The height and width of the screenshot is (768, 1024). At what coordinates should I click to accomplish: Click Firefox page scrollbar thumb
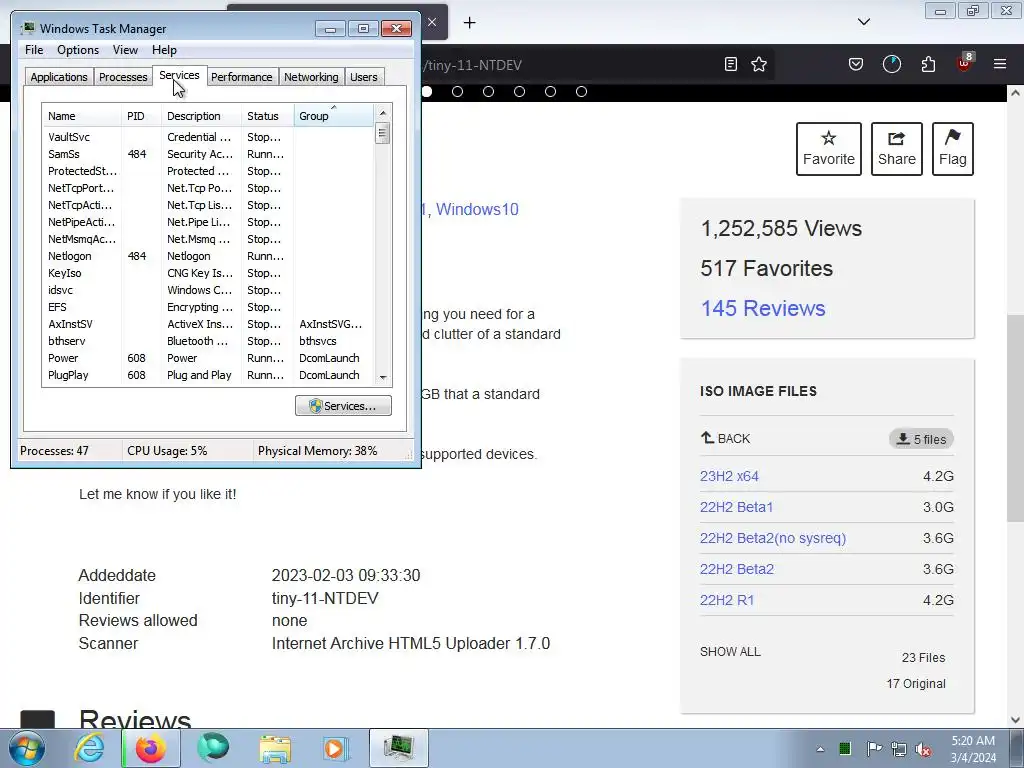1015,418
